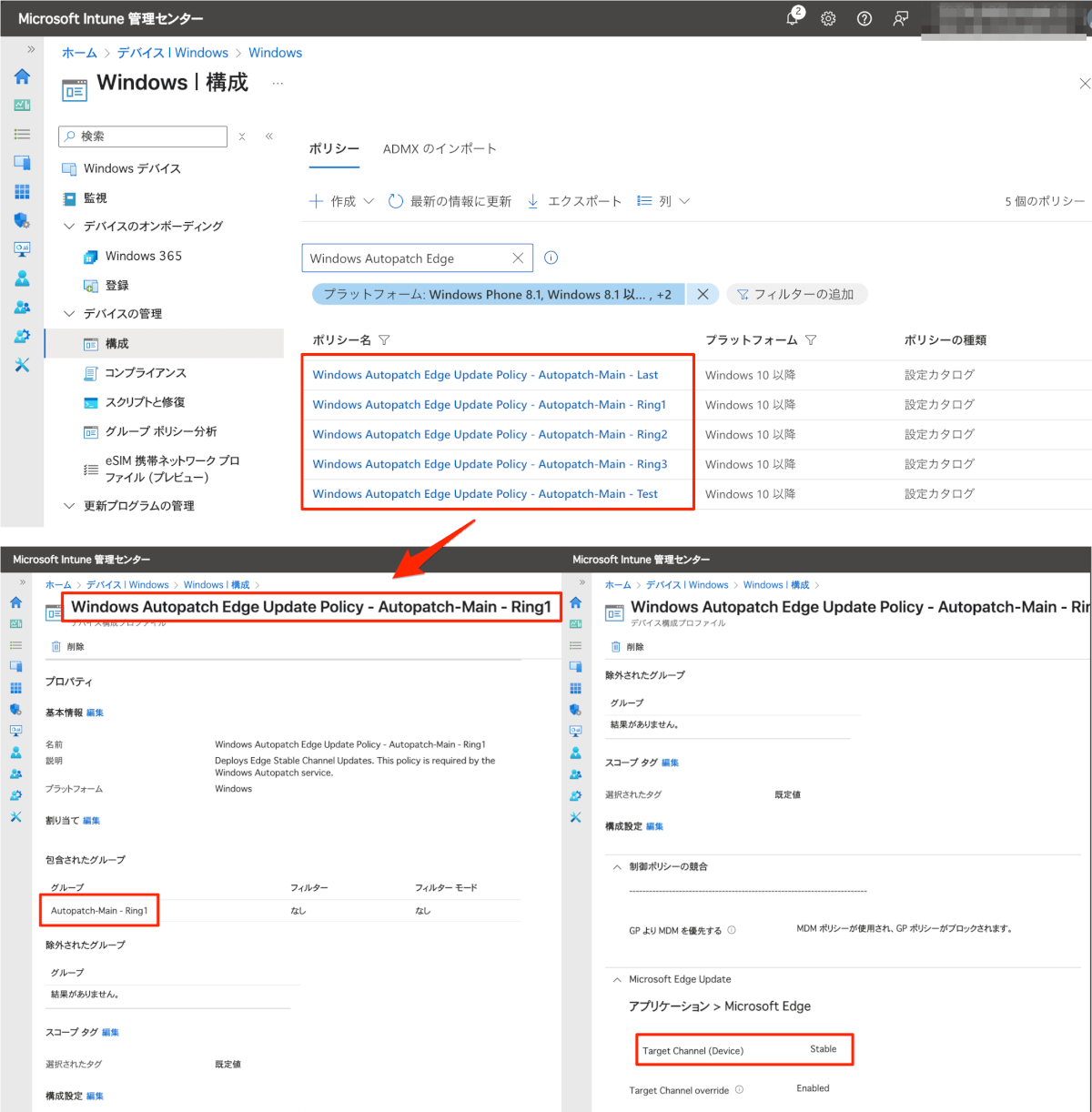Image resolution: width=1092 pixels, height=1112 pixels.
Task: Clear the Windows Autopatch Edge search text
Action: coord(518,258)
